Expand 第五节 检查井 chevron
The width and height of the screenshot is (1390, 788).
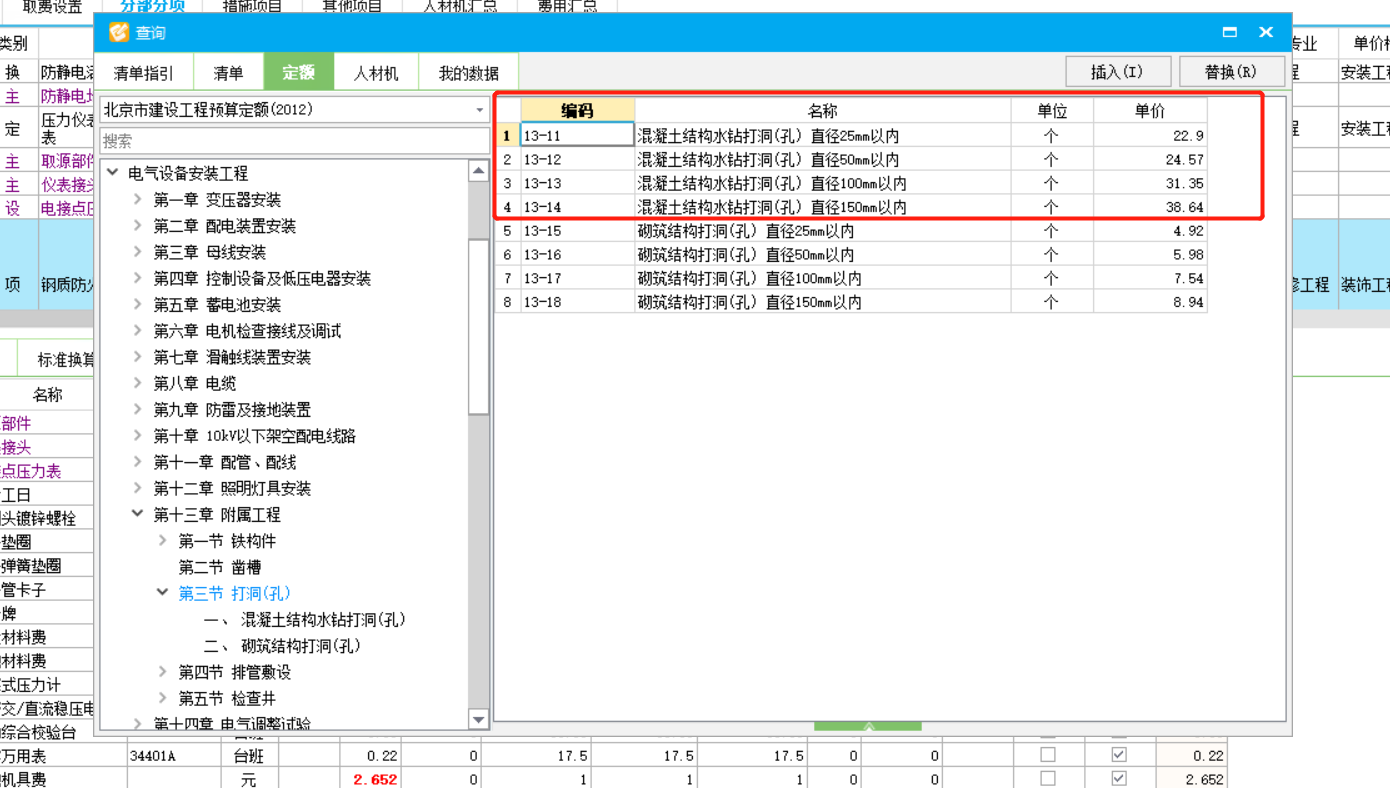coord(163,698)
